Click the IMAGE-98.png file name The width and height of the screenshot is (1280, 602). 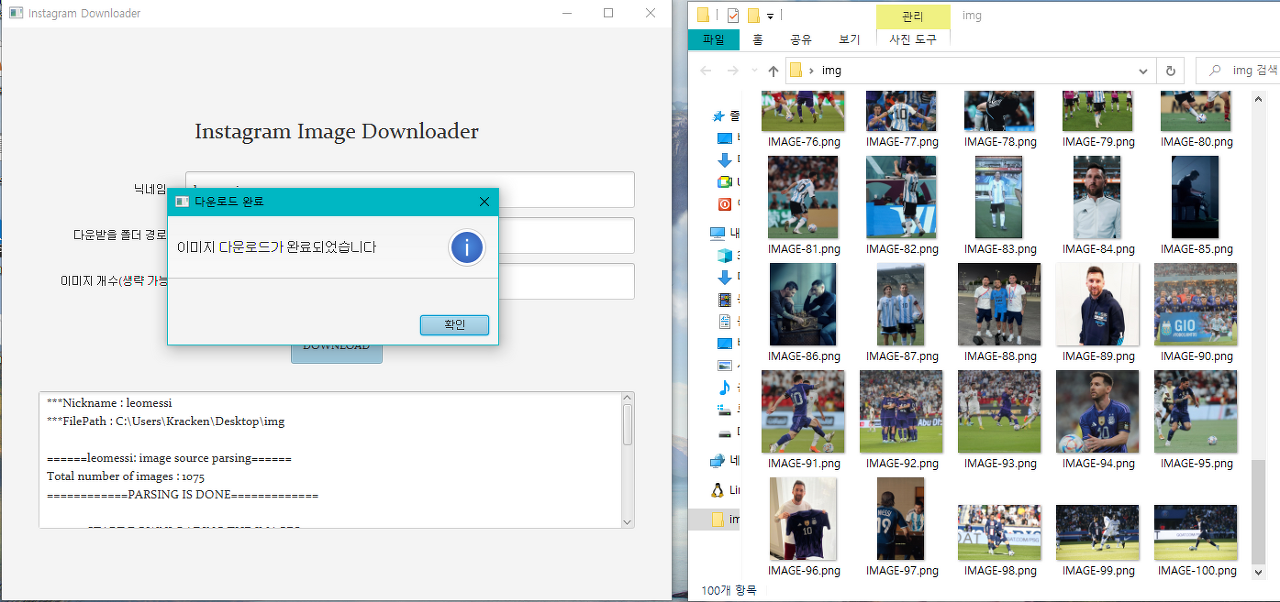click(1000, 570)
